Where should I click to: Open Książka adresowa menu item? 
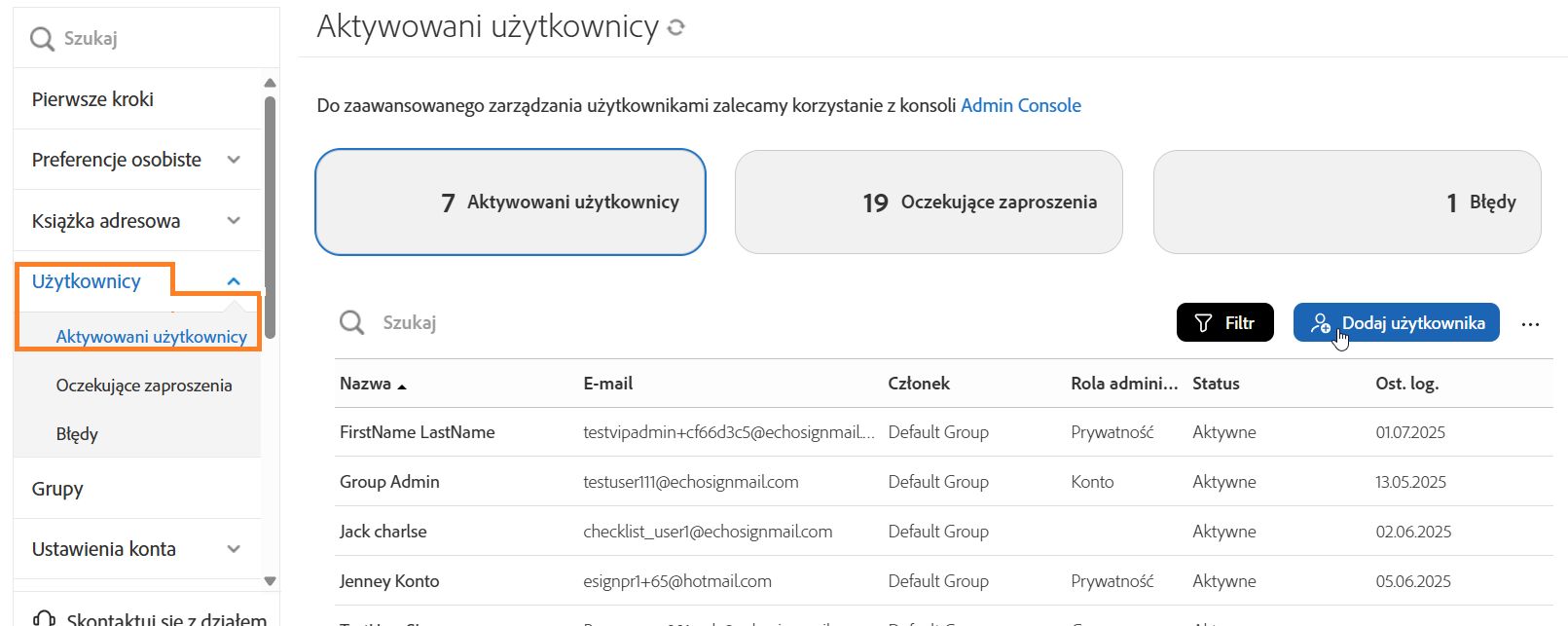click(x=106, y=221)
